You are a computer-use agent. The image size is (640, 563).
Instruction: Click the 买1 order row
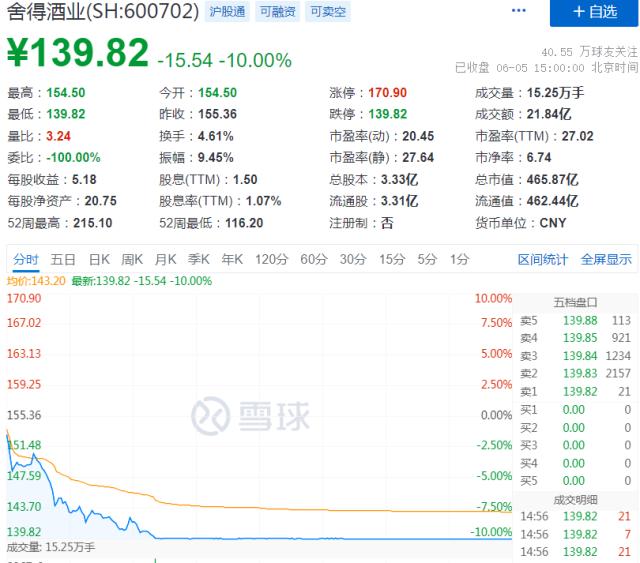tap(575, 410)
